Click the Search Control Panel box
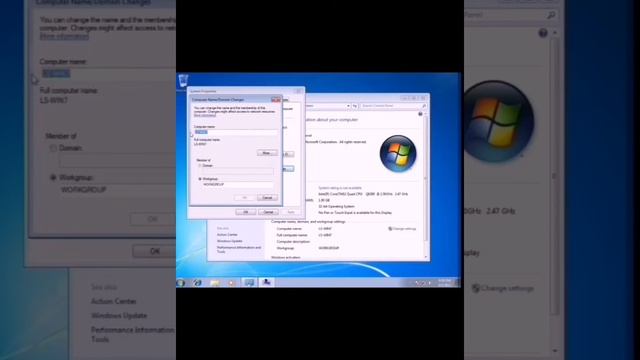Image resolution: width=640 pixels, height=360 pixels. pos(393,106)
